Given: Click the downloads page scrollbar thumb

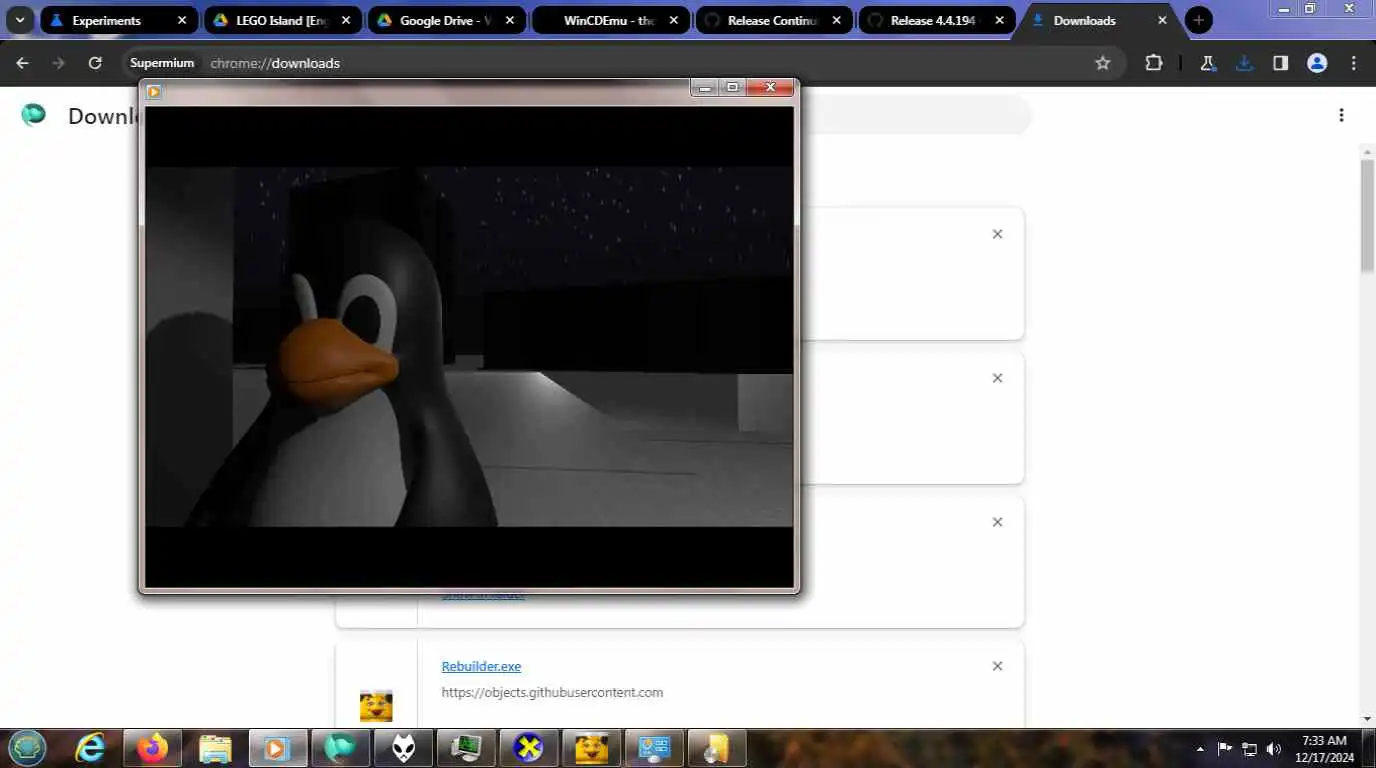Looking at the screenshot, I should pyautogui.click(x=1367, y=215).
